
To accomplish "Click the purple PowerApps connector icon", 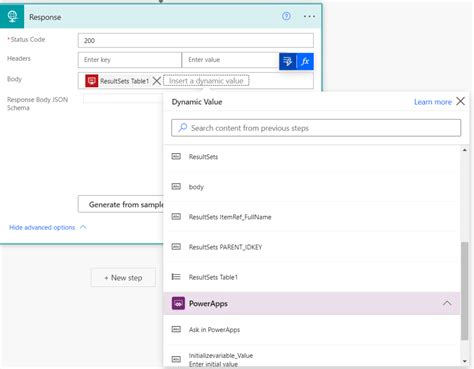I will [178, 303].
